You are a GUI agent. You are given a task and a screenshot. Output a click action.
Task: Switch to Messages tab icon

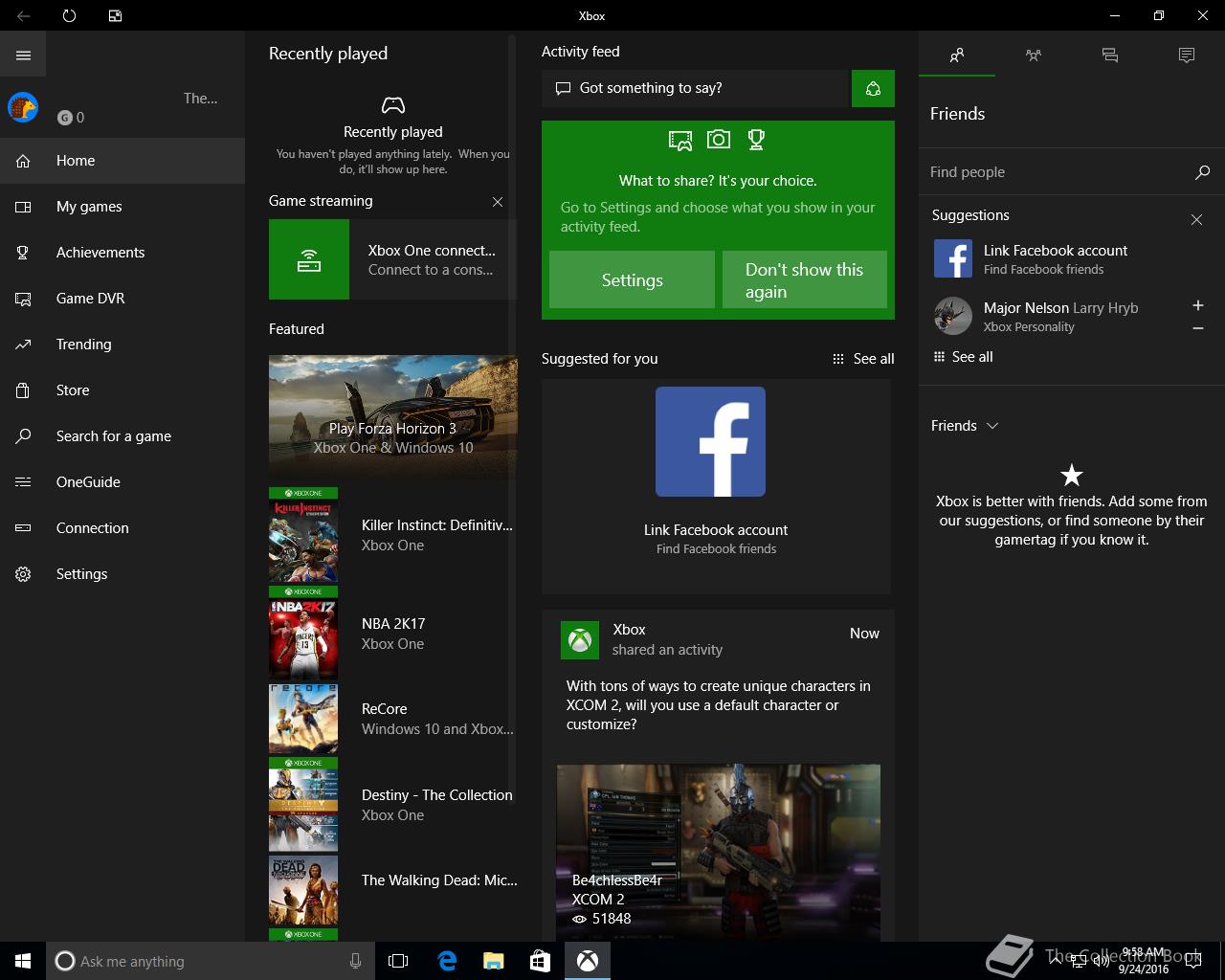coord(1110,56)
